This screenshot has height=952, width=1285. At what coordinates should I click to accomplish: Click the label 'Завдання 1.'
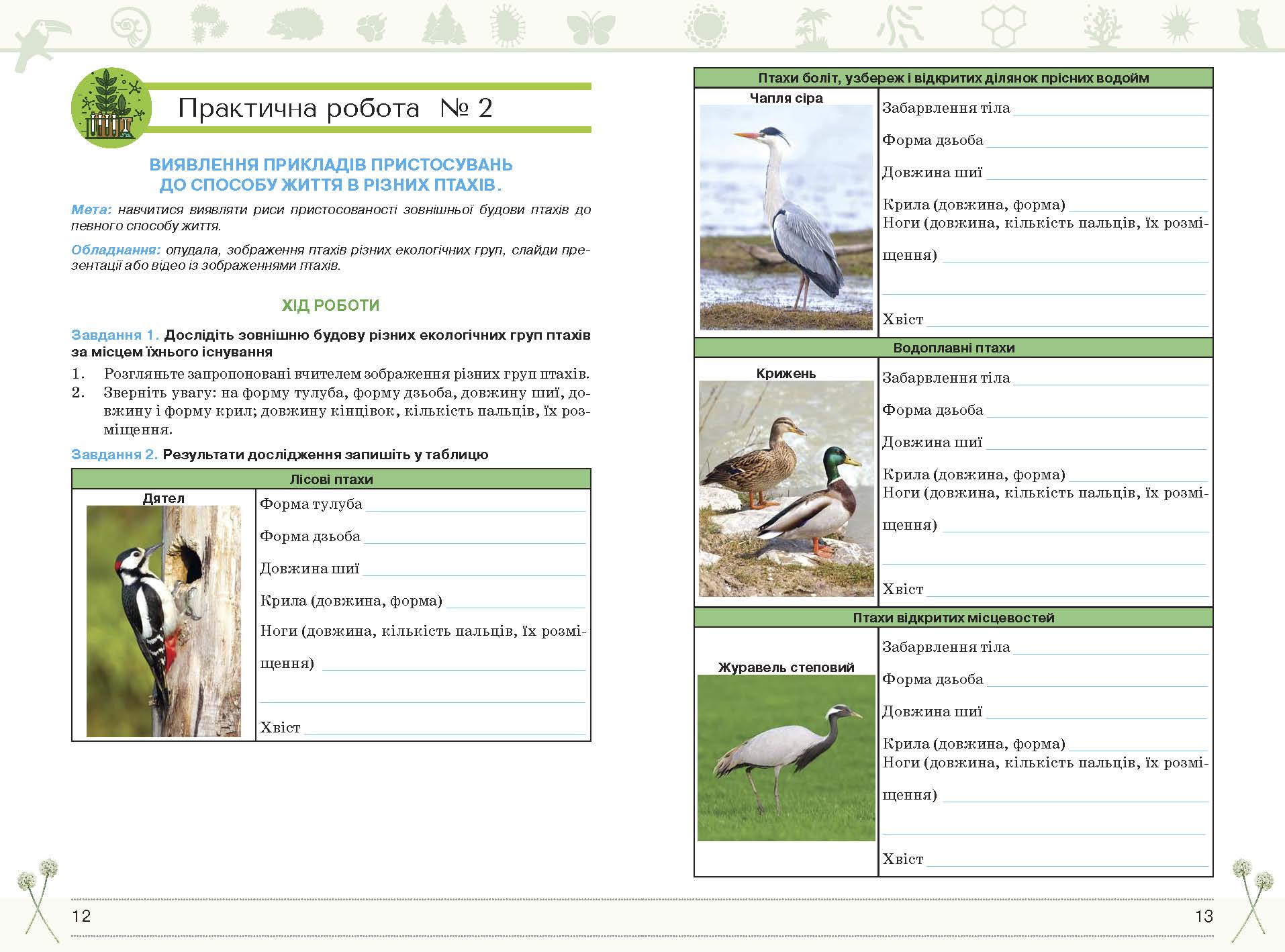(x=115, y=335)
